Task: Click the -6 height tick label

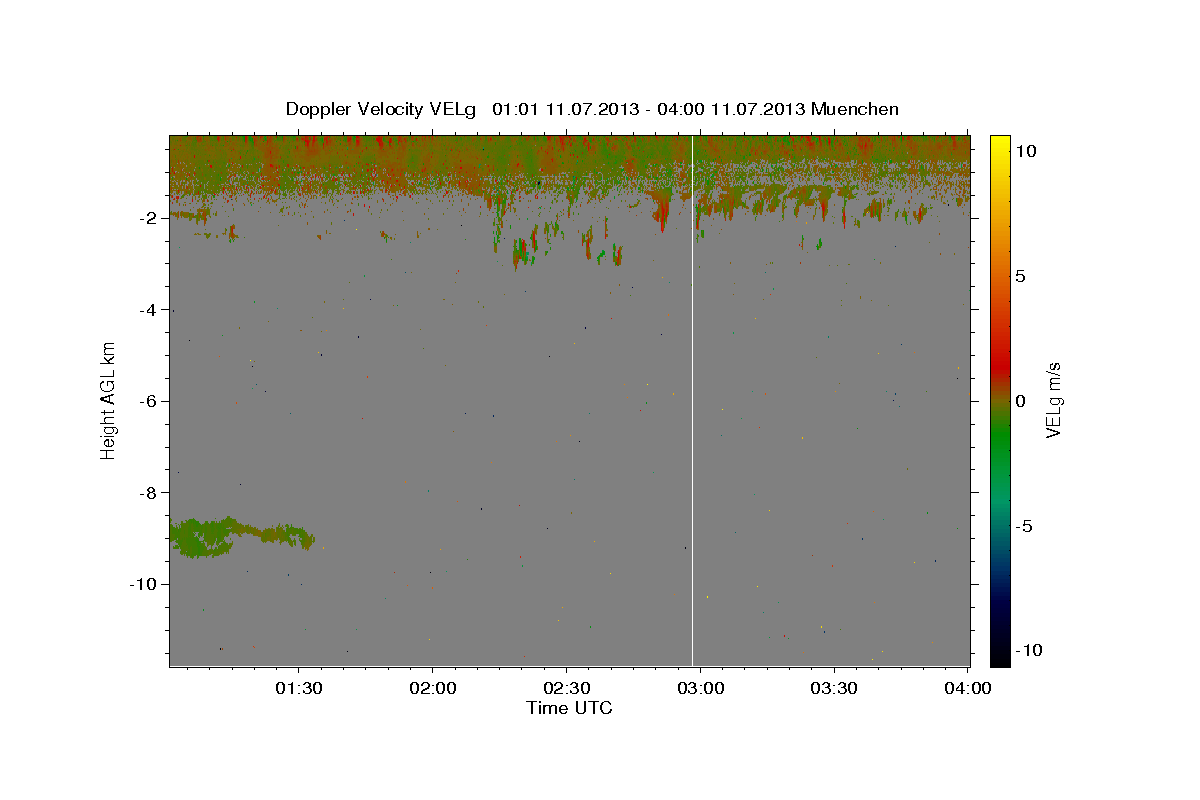Action: click(x=150, y=401)
